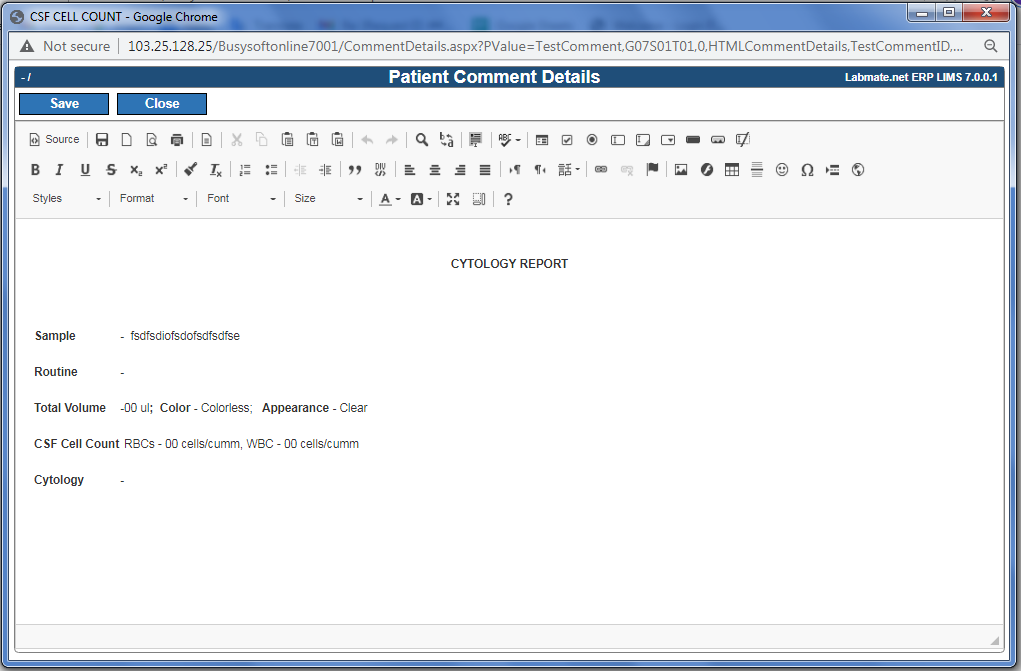Insert an IFrame globe icon
Image resolution: width=1021 pixels, height=671 pixels.
858,170
